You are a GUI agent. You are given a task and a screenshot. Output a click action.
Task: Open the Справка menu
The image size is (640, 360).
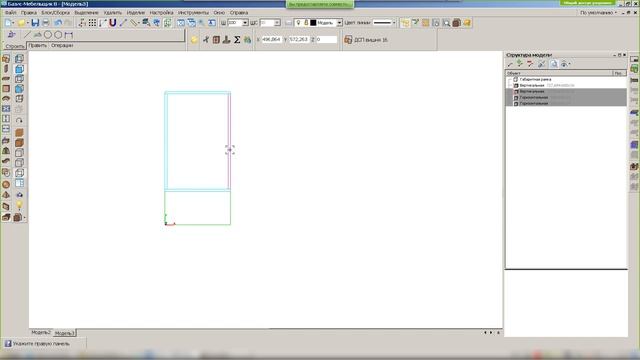tap(239, 13)
